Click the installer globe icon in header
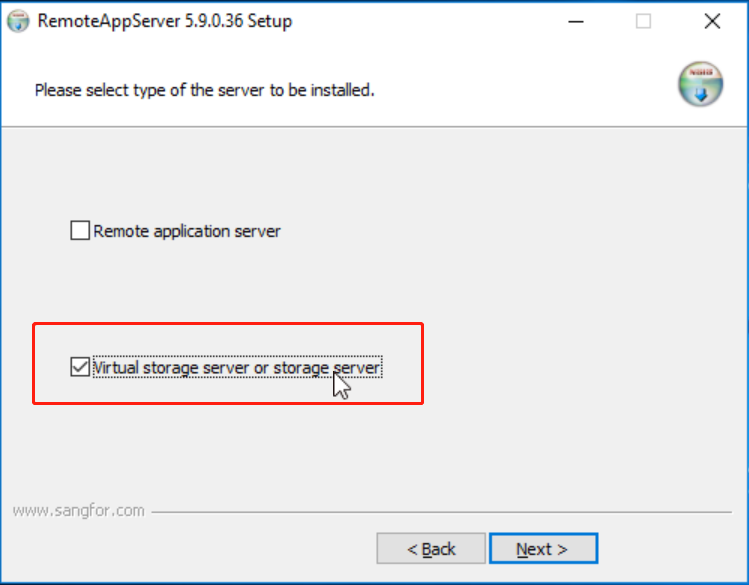The height and width of the screenshot is (585, 749). click(699, 84)
